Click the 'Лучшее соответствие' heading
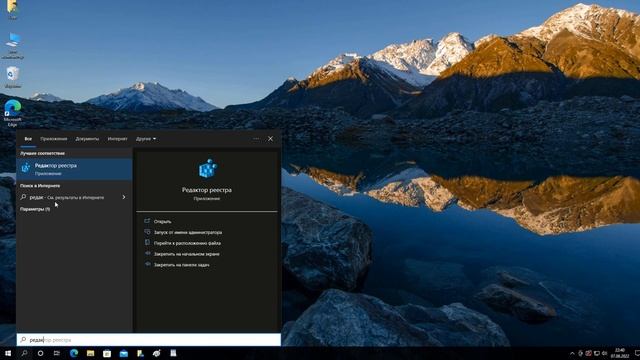 coord(42,153)
